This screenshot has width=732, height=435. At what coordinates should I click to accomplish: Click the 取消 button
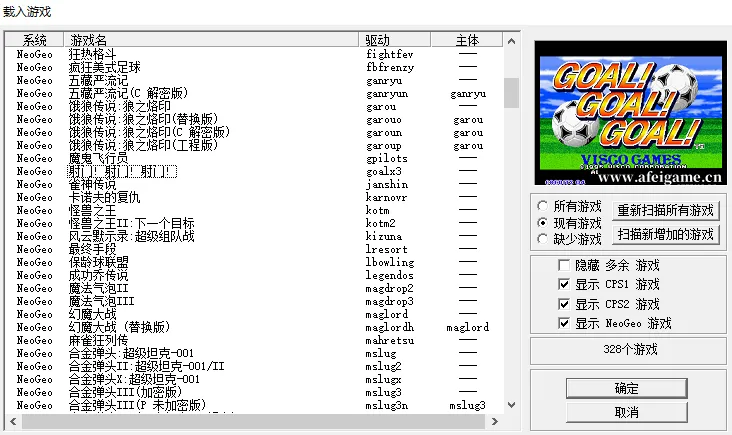coord(626,411)
